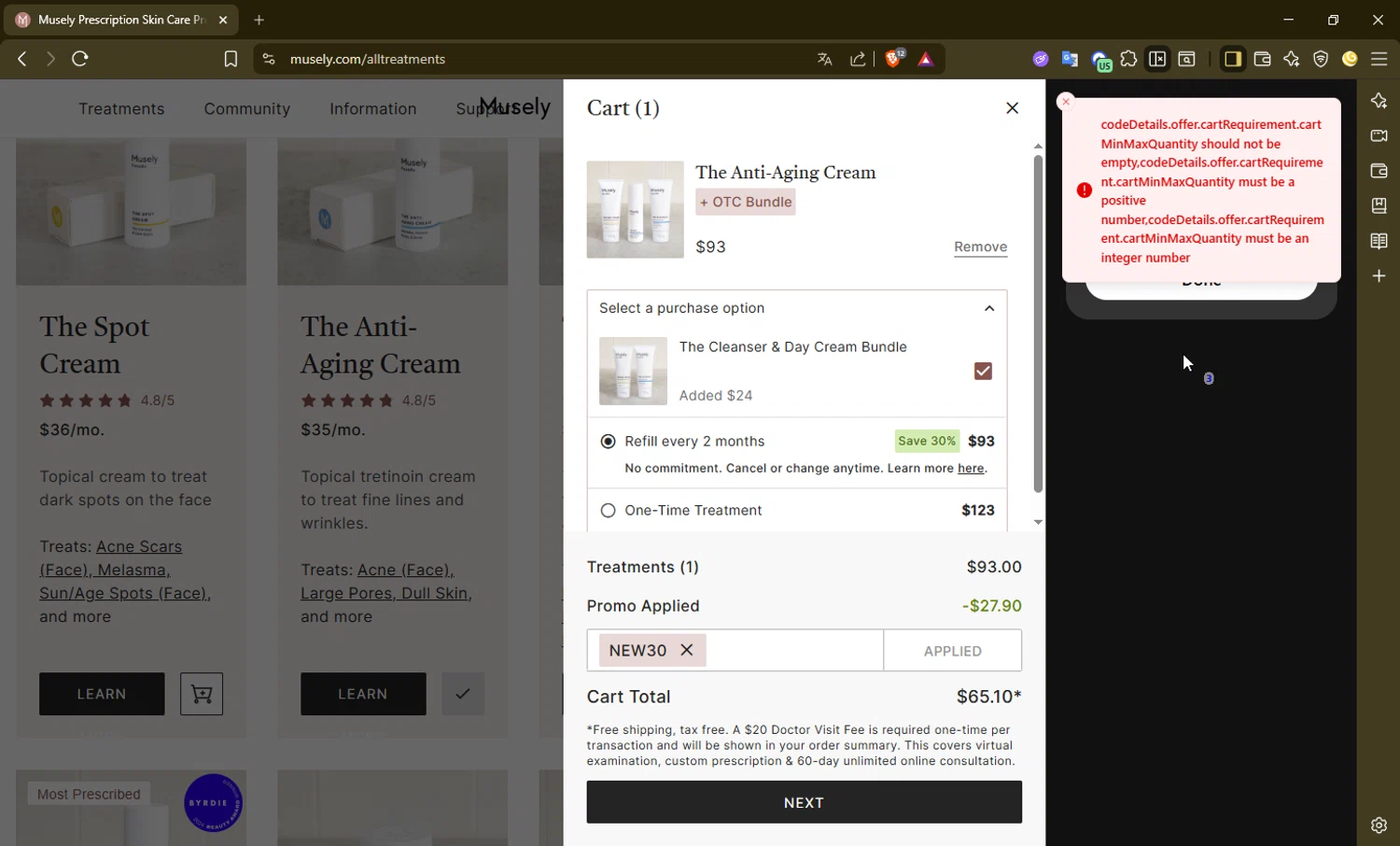The height and width of the screenshot is (846, 1400).
Task: Open Brave Wallet in the toolbar
Action: pyautogui.click(x=1262, y=59)
